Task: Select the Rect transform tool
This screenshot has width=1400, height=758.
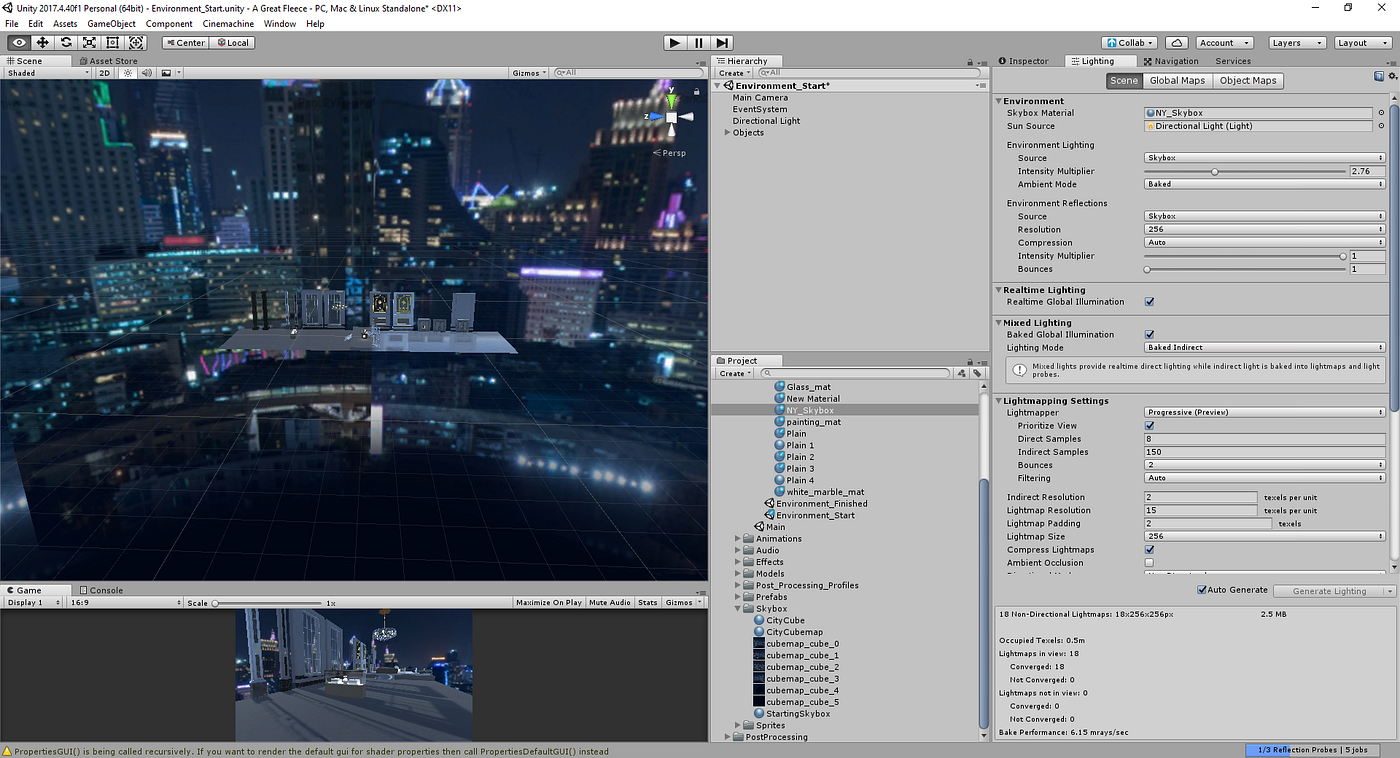Action: point(111,42)
